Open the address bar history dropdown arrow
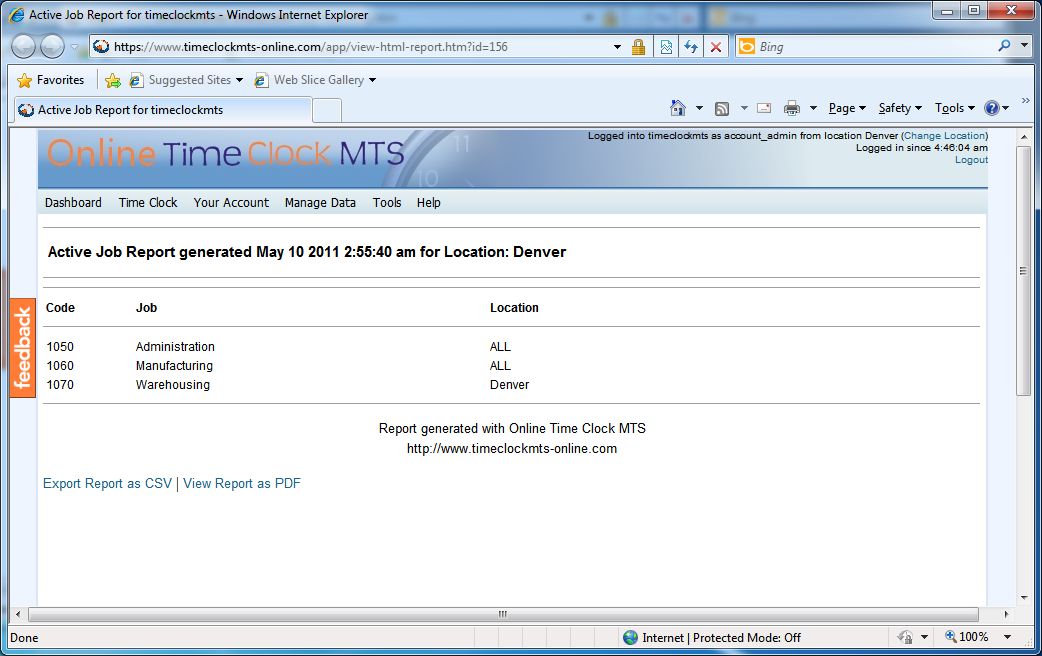 pyautogui.click(x=617, y=47)
